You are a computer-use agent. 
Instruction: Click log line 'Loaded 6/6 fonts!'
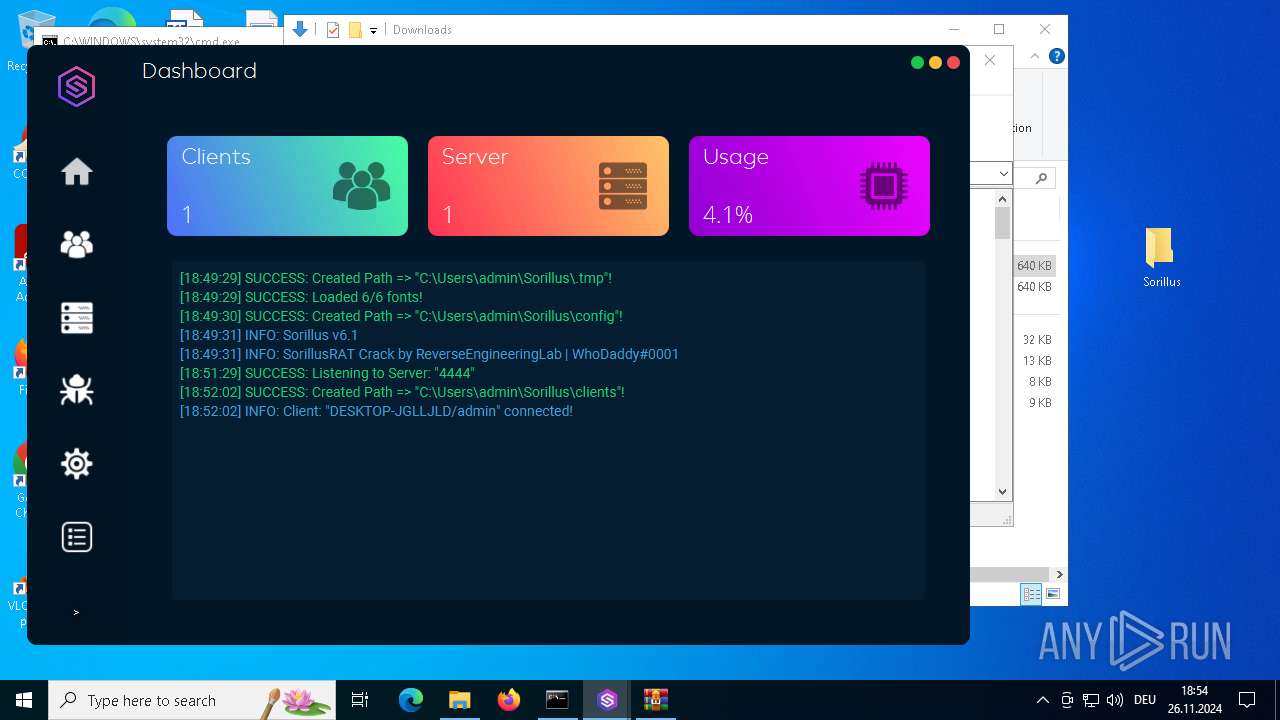point(301,297)
